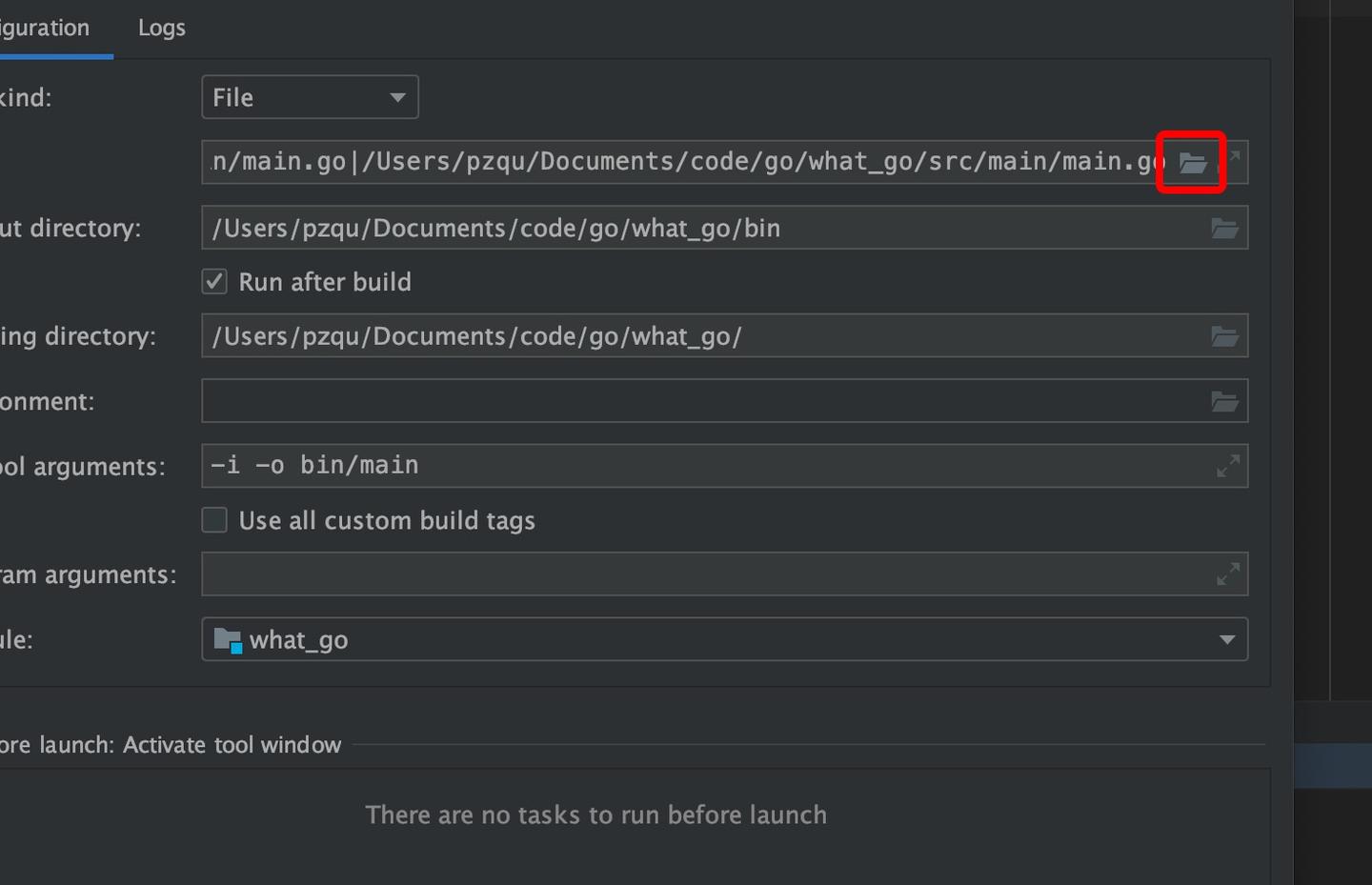Expand the Program arguments field

pos(1228,574)
